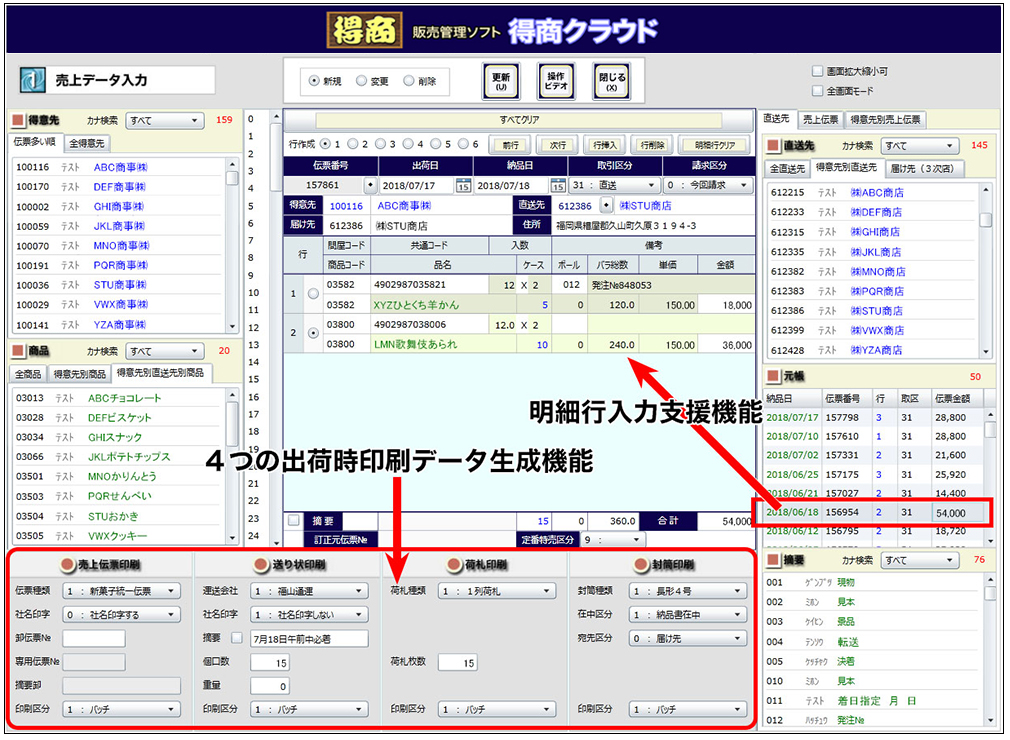Click the red circle icon for 封筒印刷
This screenshot has height=740, width=1010.
[641, 565]
